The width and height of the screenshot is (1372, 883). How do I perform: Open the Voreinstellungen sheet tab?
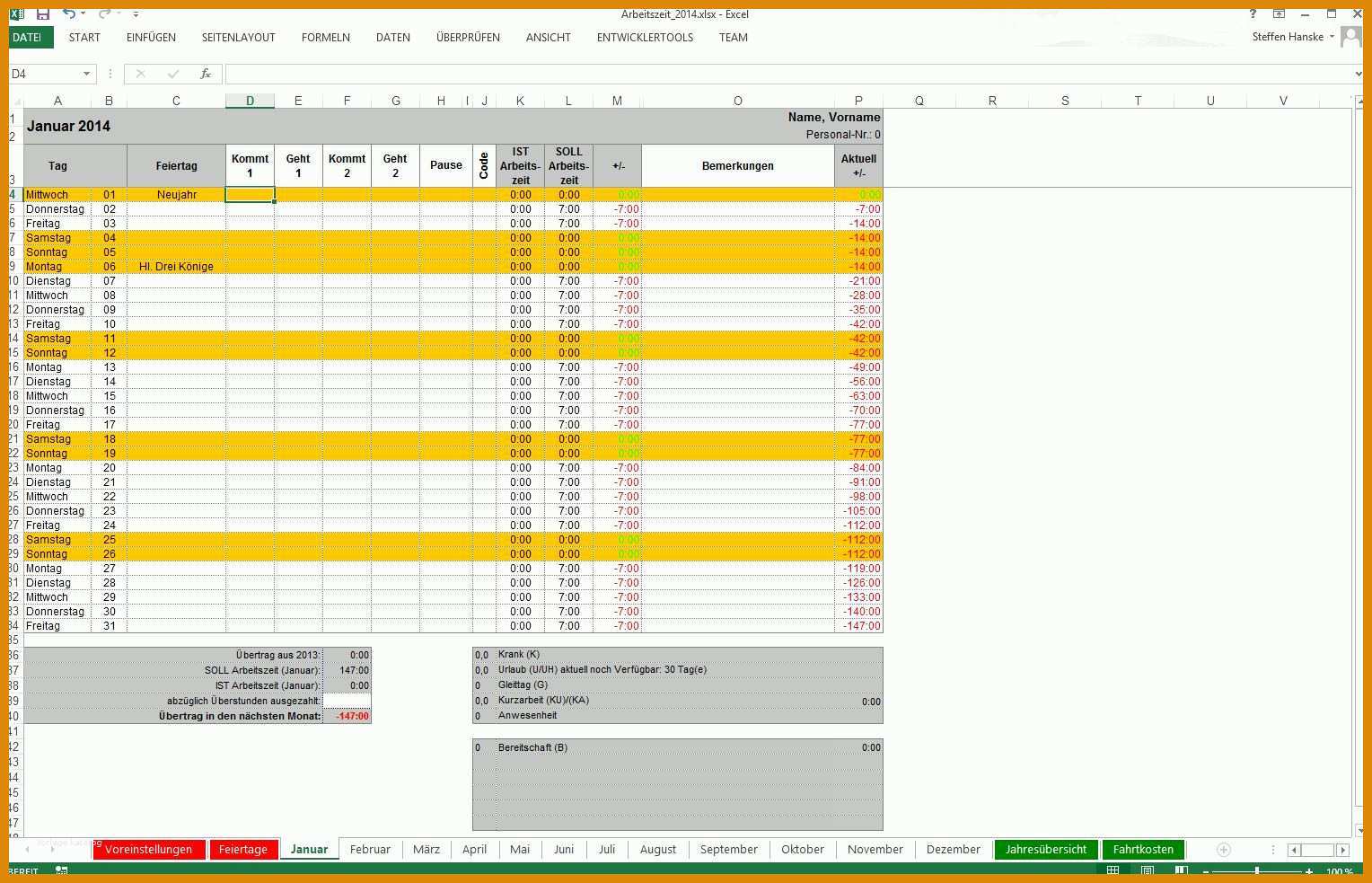click(148, 850)
